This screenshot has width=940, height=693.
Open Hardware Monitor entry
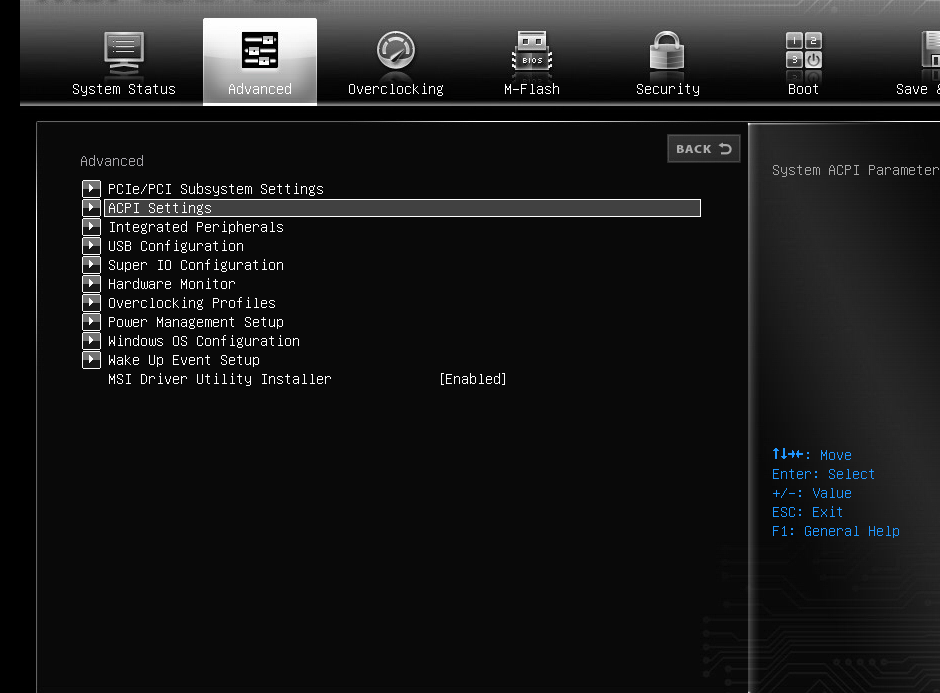tap(171, 284)
